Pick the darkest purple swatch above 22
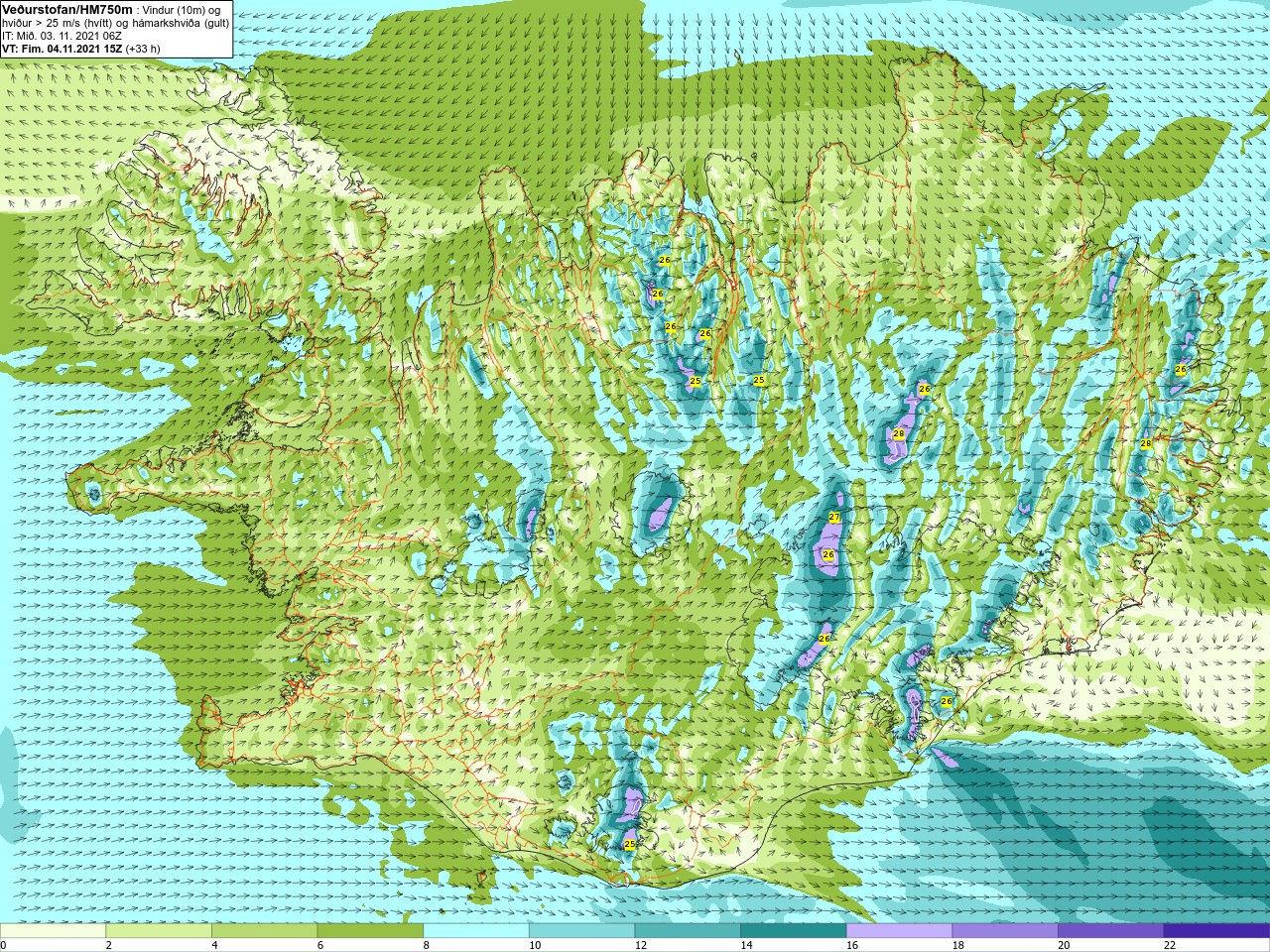This screenshot has height=952, width=1270. (1216, 931)
